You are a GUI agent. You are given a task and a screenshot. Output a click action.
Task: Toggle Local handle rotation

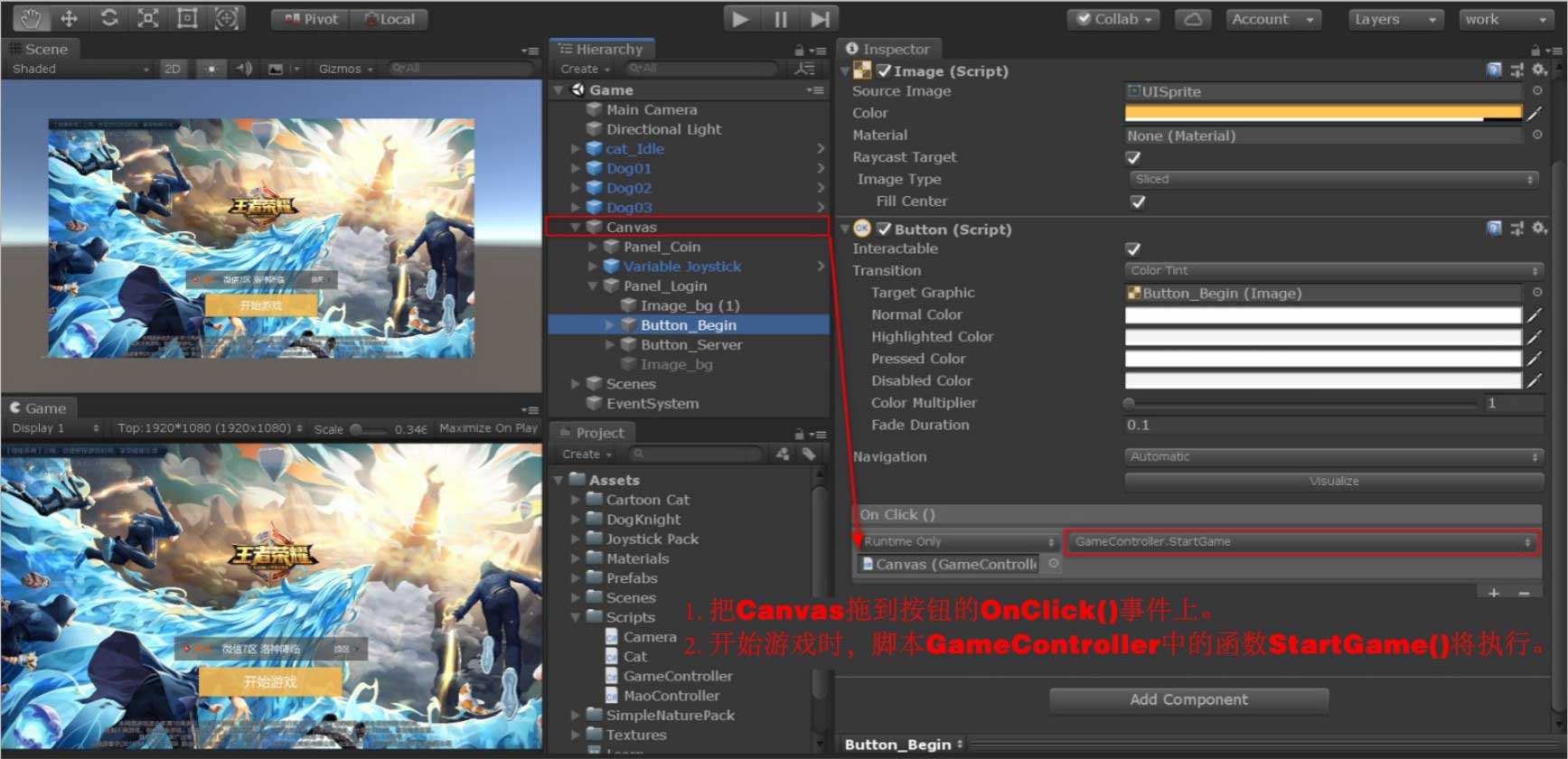[389, 19]
